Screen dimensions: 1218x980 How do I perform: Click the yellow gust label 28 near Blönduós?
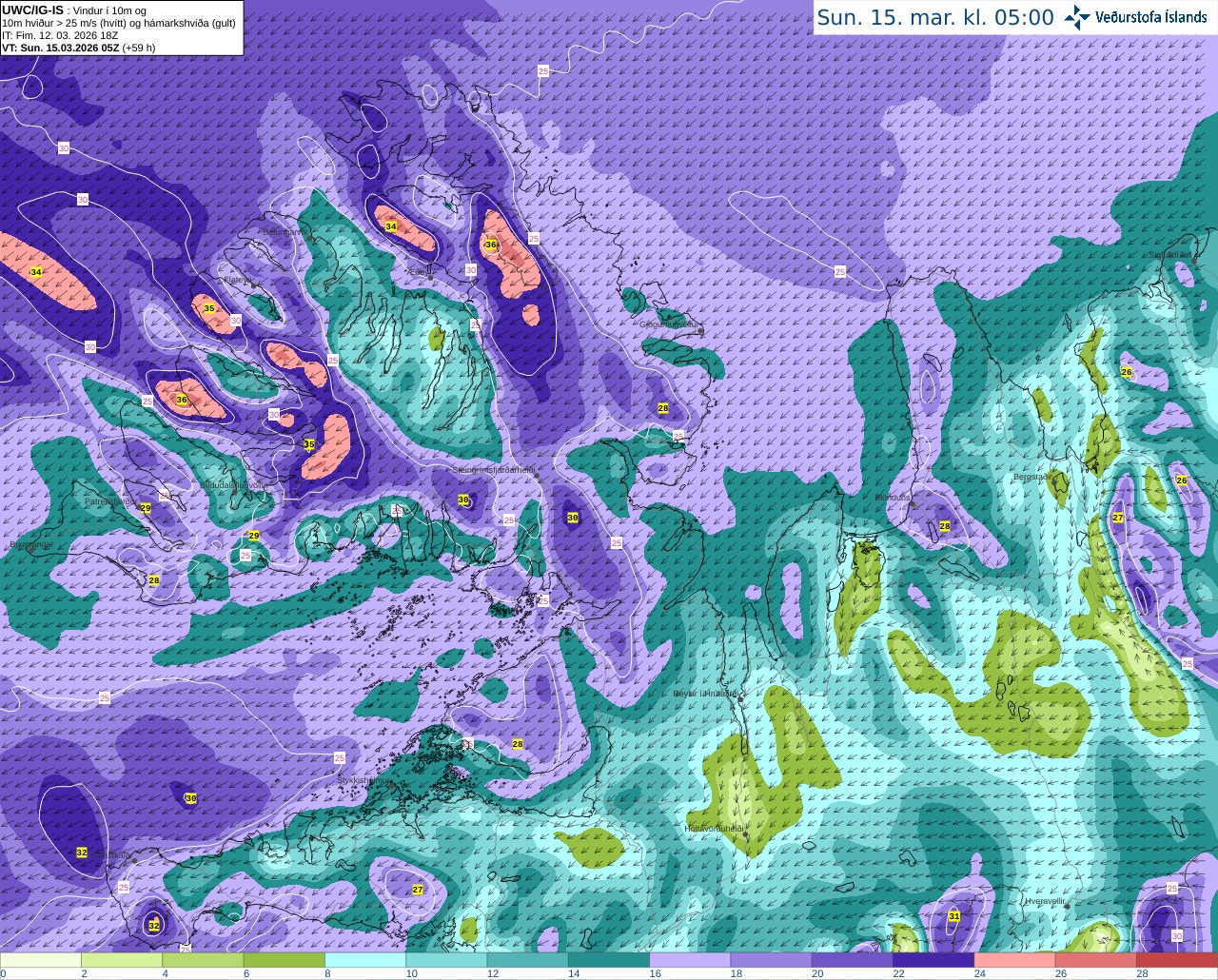pyautogui.click(x=945, y=526)
